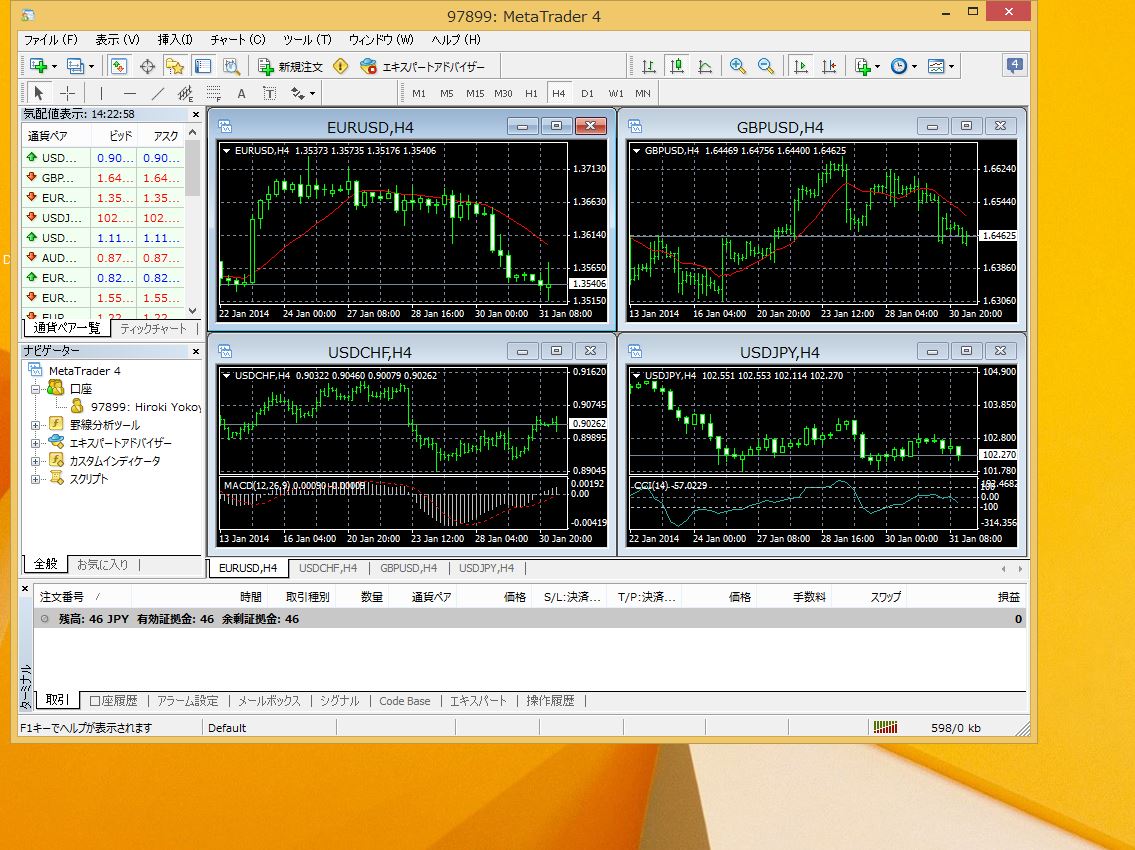Select the 97899: Hiroki account entry
The image size is (1135, 850).
136,407
